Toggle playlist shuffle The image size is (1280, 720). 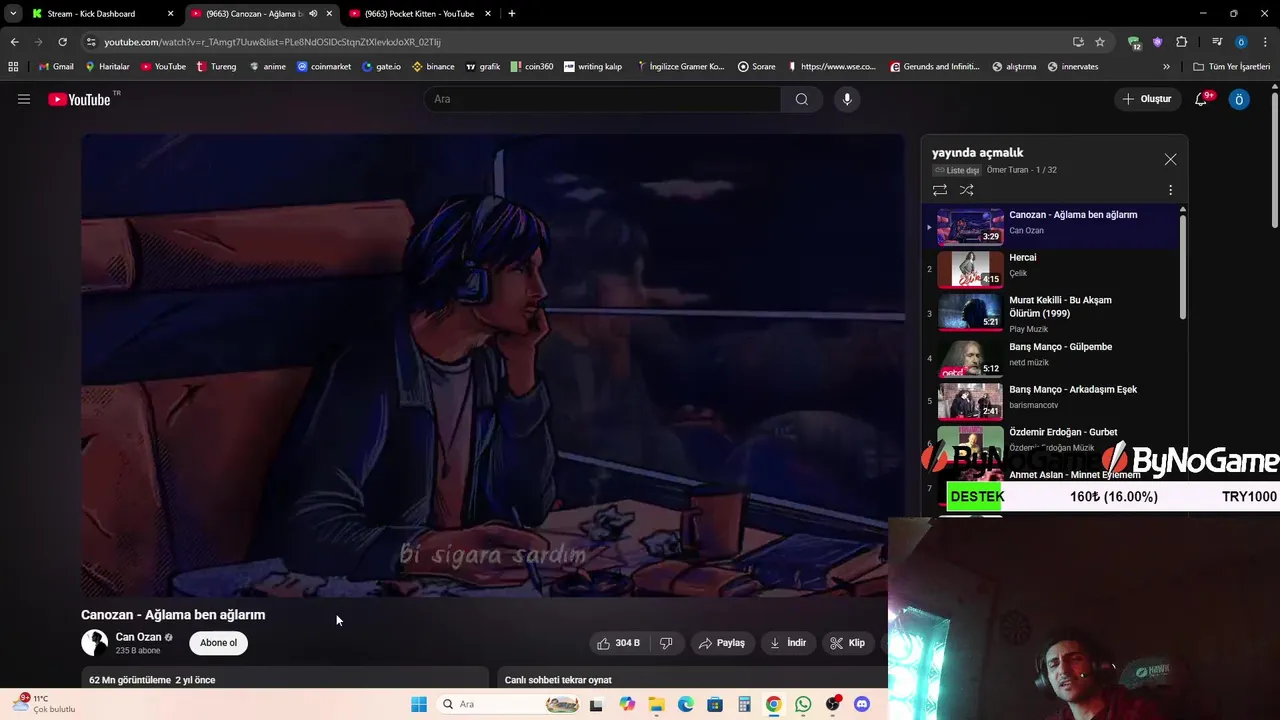tap(967, 190)
